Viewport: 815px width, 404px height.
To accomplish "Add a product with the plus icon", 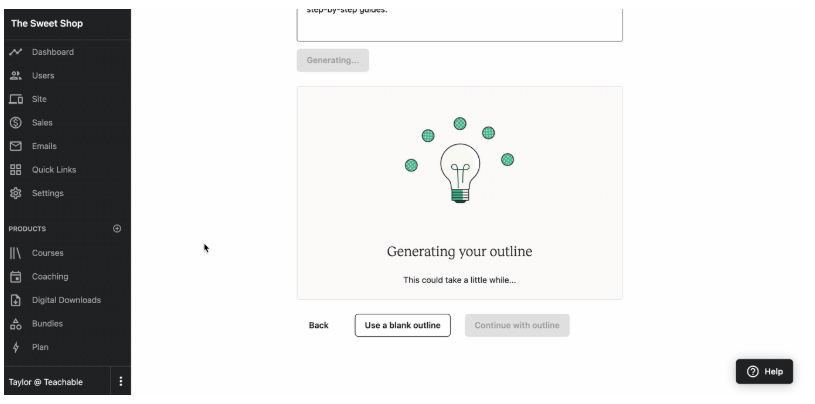I will coord(117,228).
